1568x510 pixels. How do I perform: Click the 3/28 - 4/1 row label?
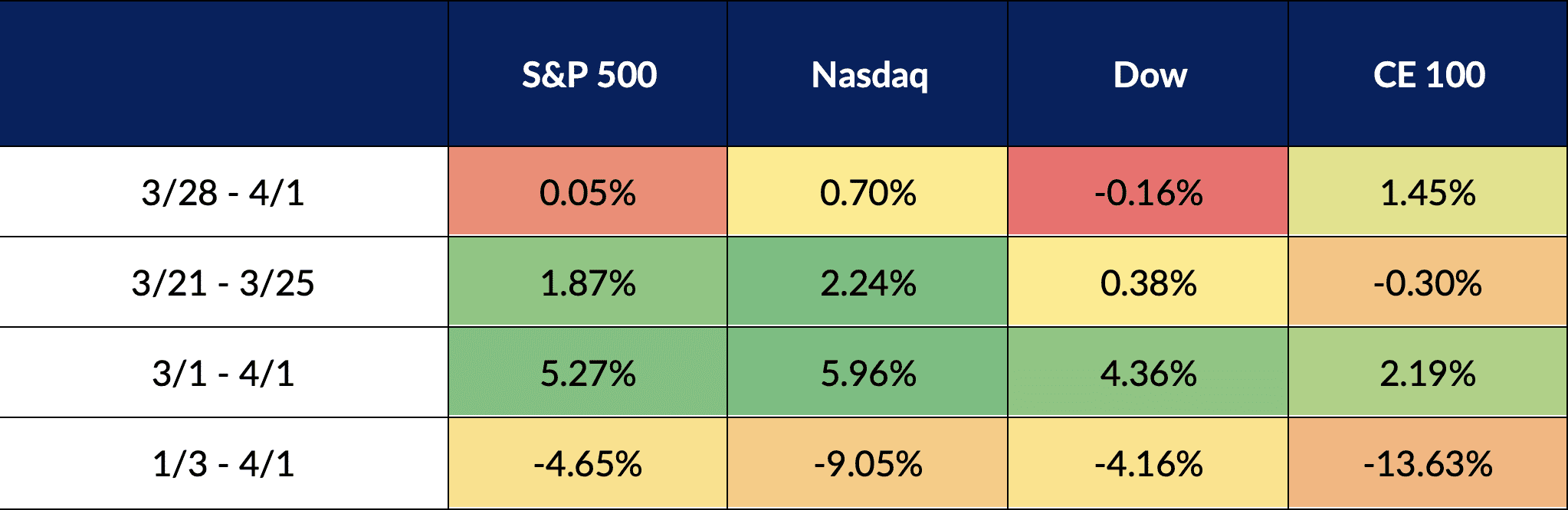click(x=223, y=192)
